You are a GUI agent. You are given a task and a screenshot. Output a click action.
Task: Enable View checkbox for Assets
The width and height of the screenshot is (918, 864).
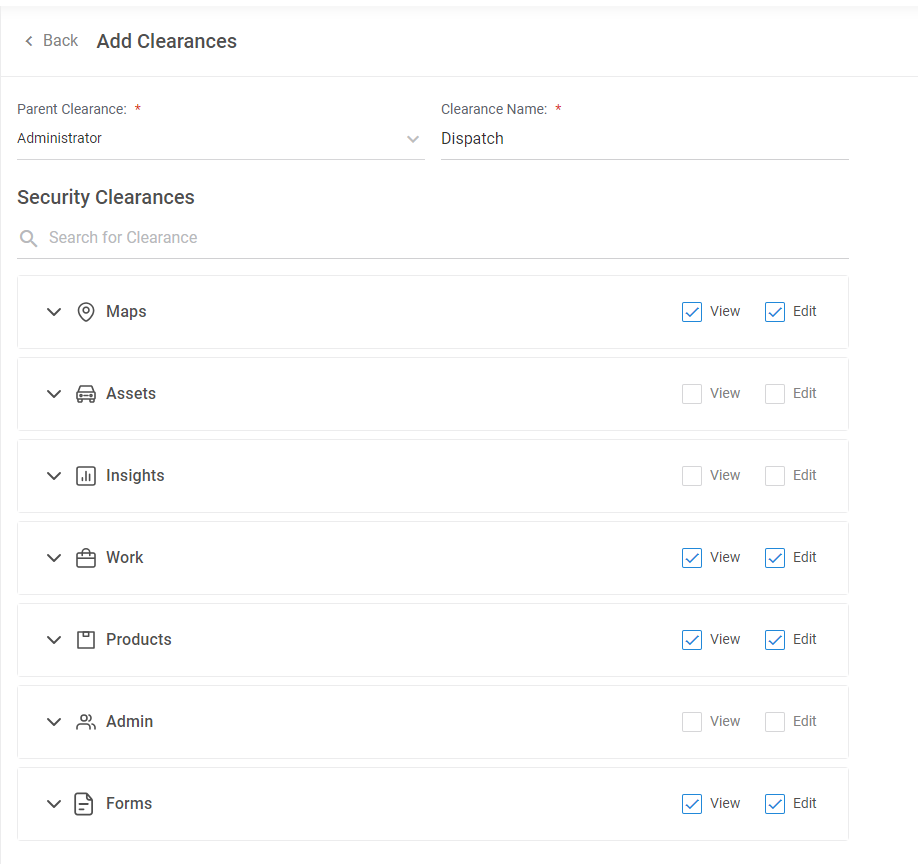click(x=692, y=394)
